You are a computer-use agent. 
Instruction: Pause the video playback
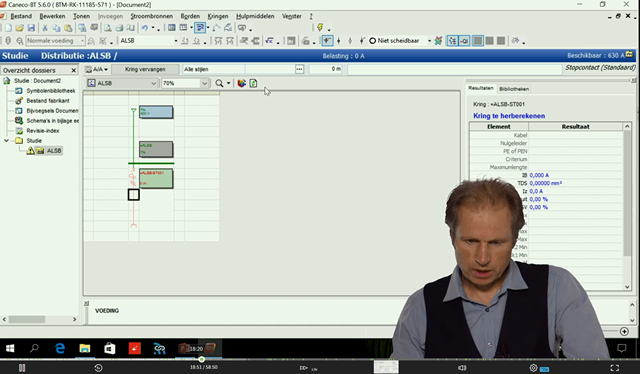22,368
